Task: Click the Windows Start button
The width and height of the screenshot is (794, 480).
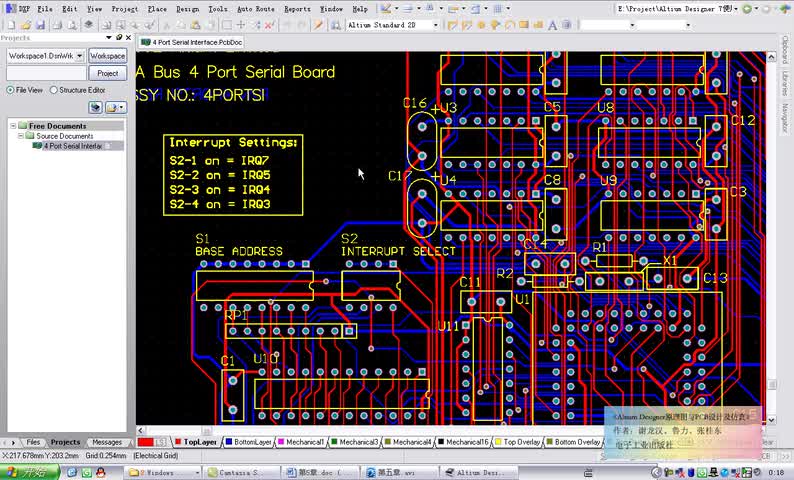Action: [29, 472]
